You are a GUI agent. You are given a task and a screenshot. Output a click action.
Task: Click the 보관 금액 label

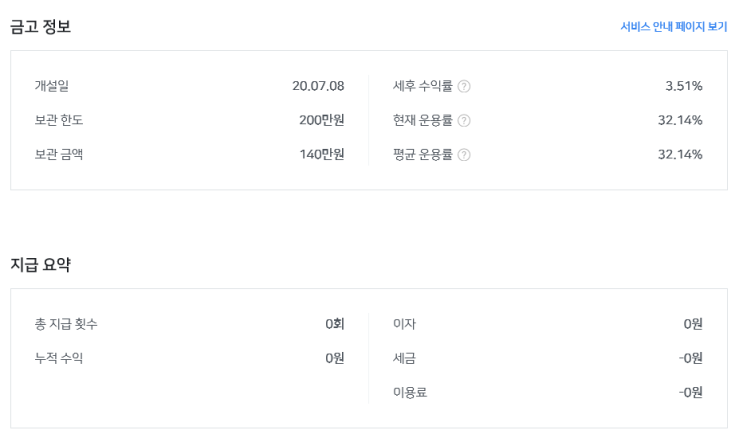[x=58, y=154]
